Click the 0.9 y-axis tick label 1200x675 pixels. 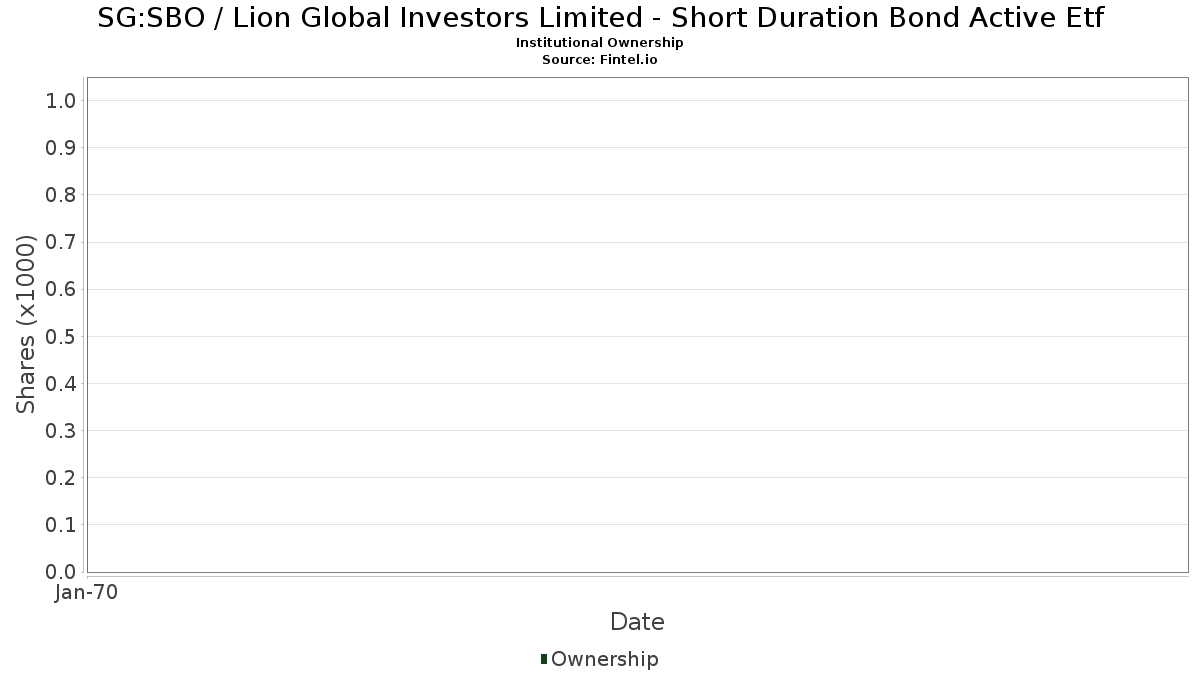click(61, 148)
